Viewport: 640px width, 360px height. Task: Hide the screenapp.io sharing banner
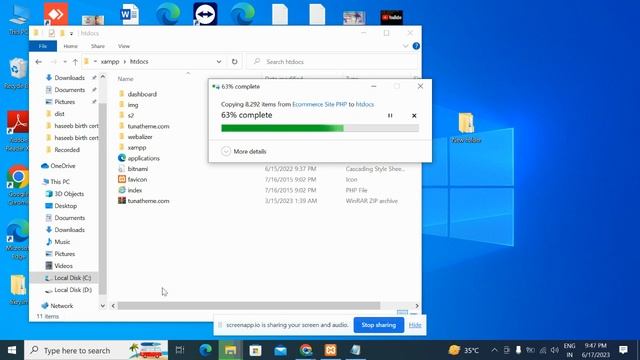tap(415, 325)
